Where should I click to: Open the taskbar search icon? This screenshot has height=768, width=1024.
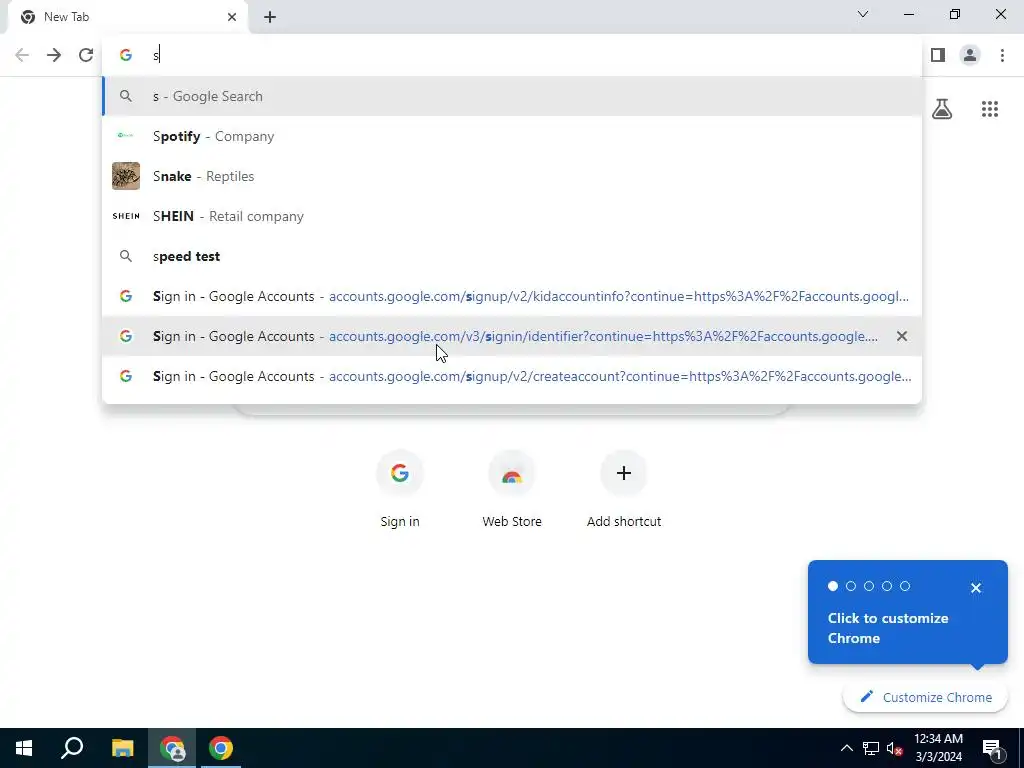72,748
